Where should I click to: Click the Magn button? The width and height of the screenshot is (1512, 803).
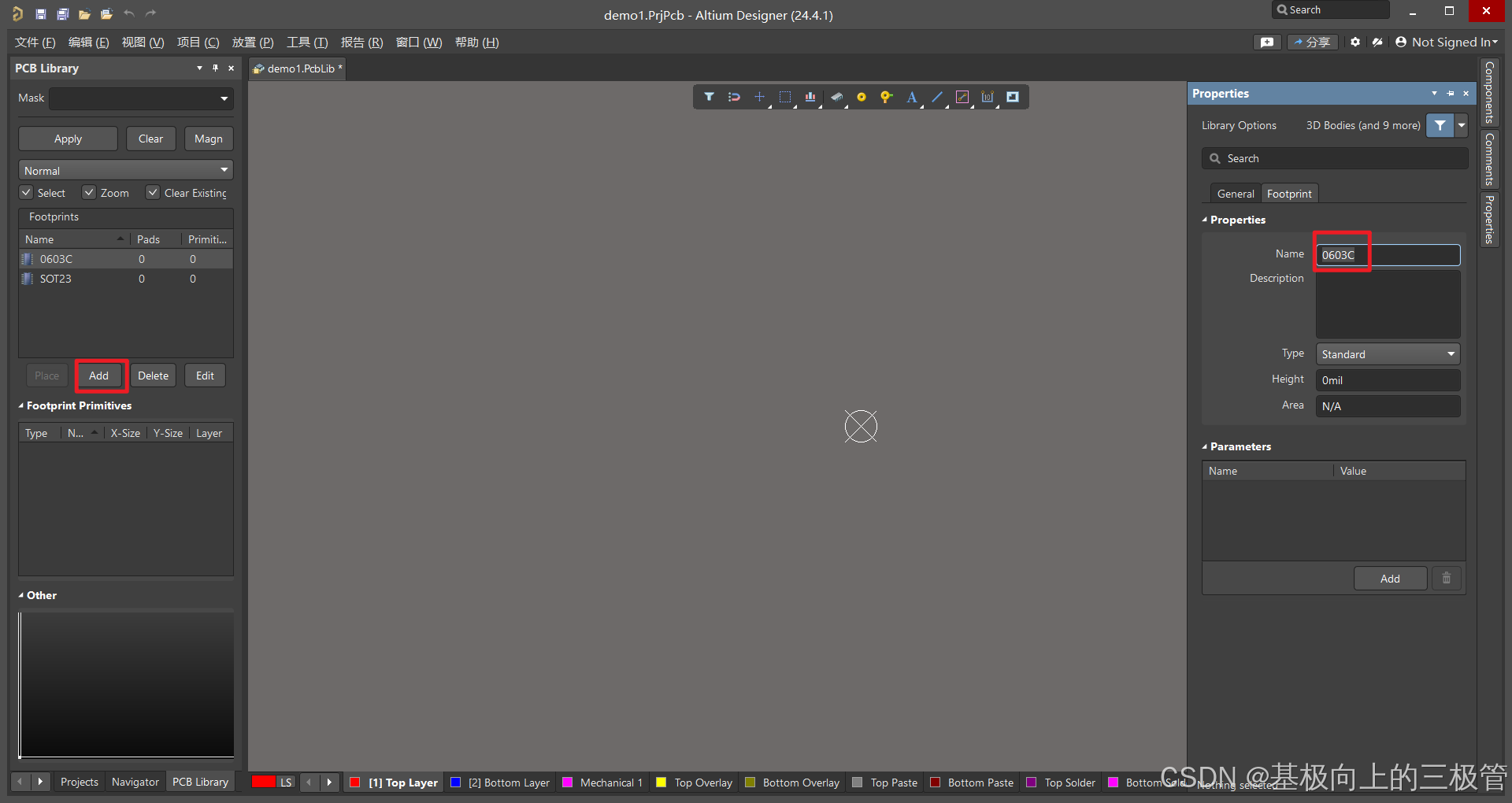tap(209, 139)
